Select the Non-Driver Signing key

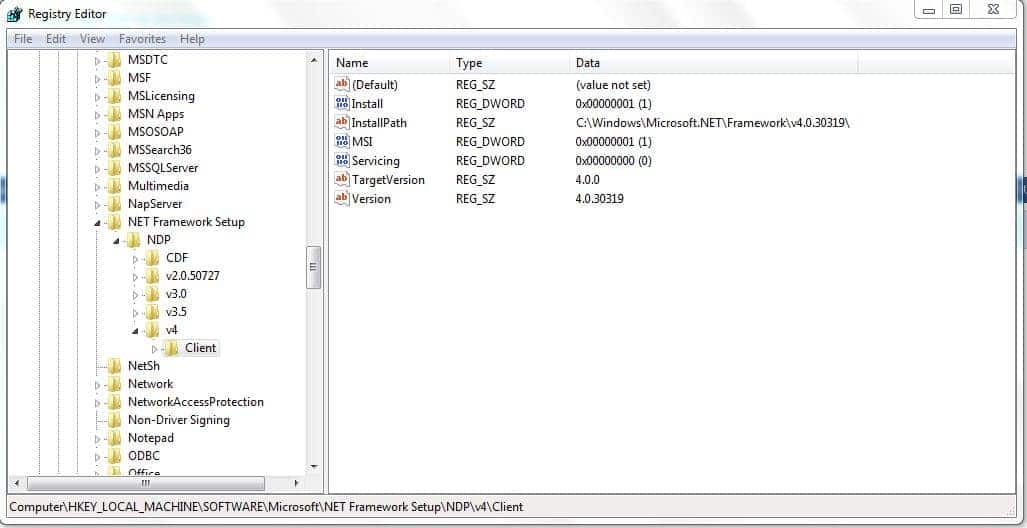[x=178, y=420]
